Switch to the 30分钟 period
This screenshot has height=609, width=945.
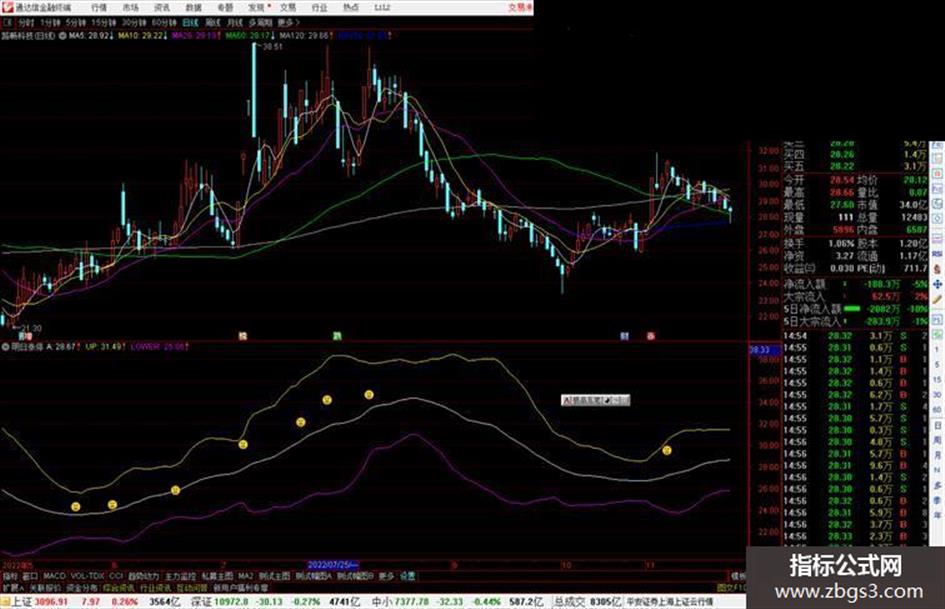tap(133, 22)
